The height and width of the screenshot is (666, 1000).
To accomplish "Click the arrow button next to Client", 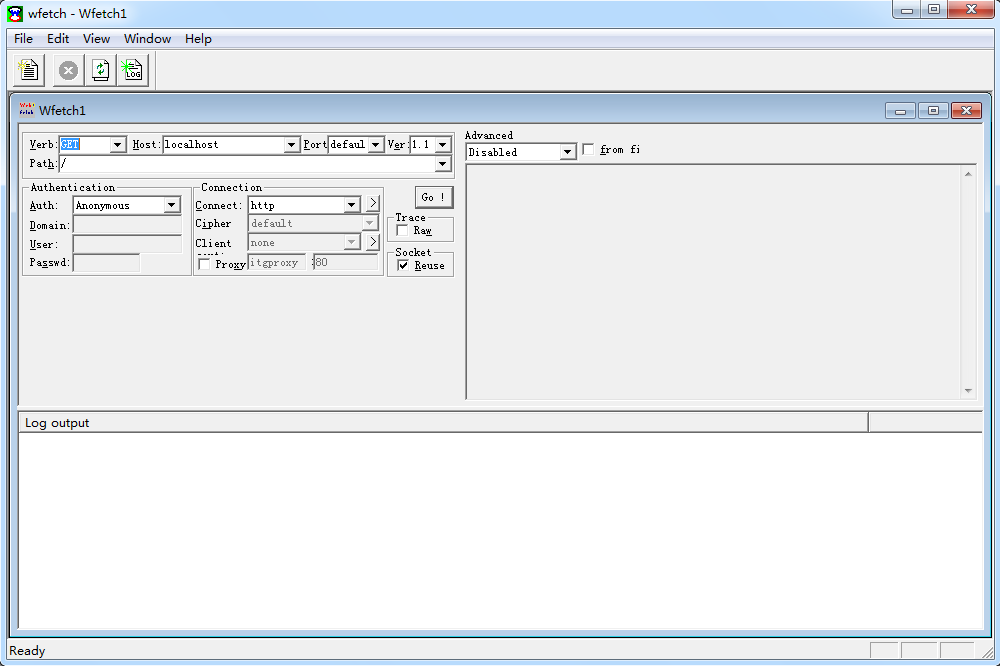I will [373, 242].
